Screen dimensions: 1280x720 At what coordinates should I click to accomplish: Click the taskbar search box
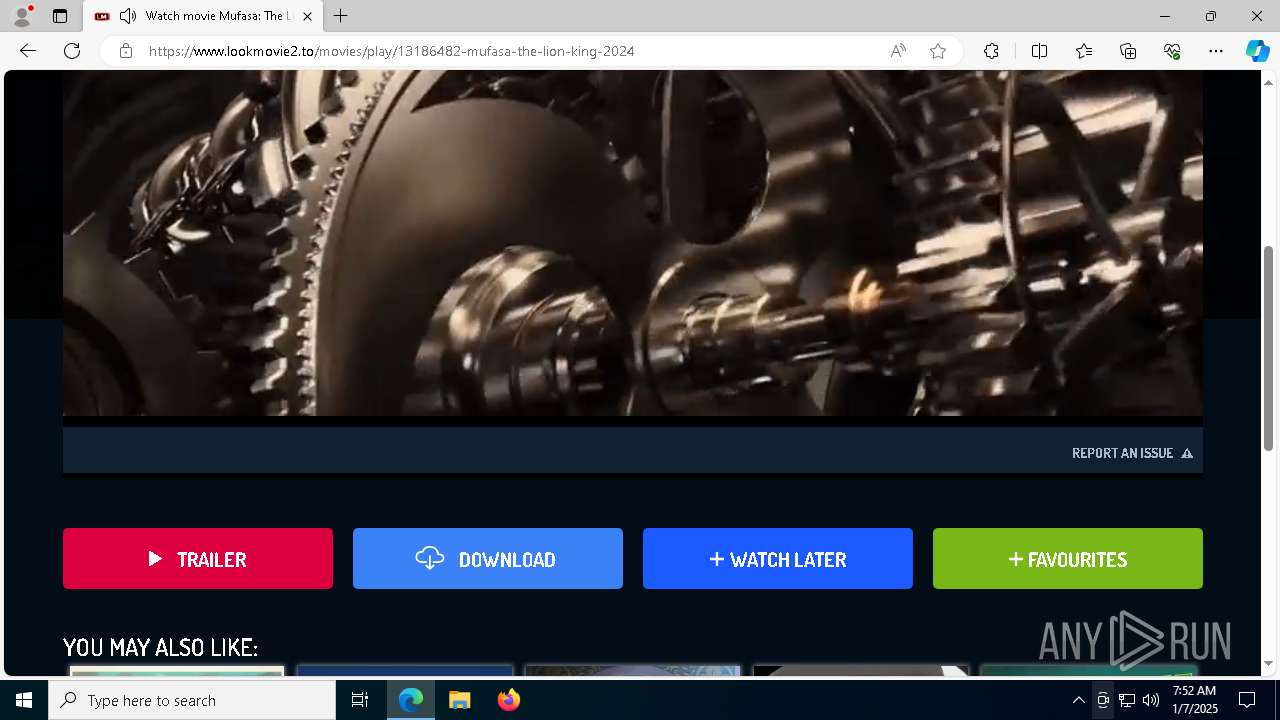tap(192, 700)
